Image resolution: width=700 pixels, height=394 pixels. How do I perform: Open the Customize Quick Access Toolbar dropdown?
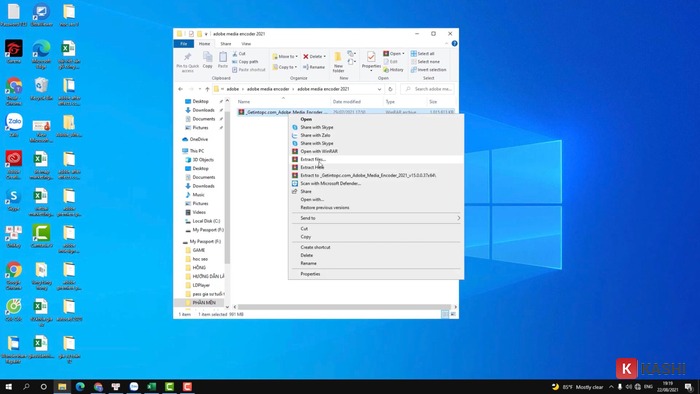pos(206,34)
